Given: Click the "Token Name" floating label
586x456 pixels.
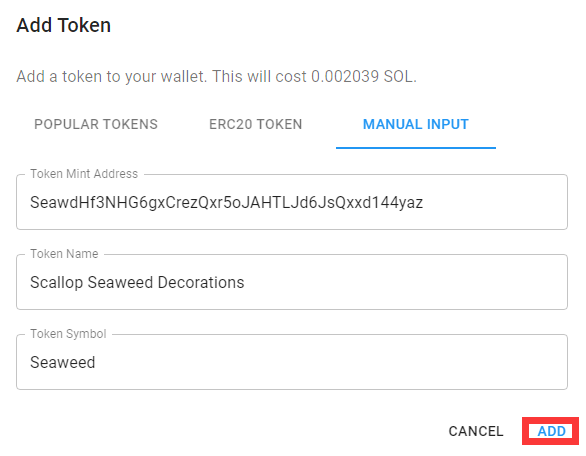Looking at the screenshot, I should (x=64, y=254).
